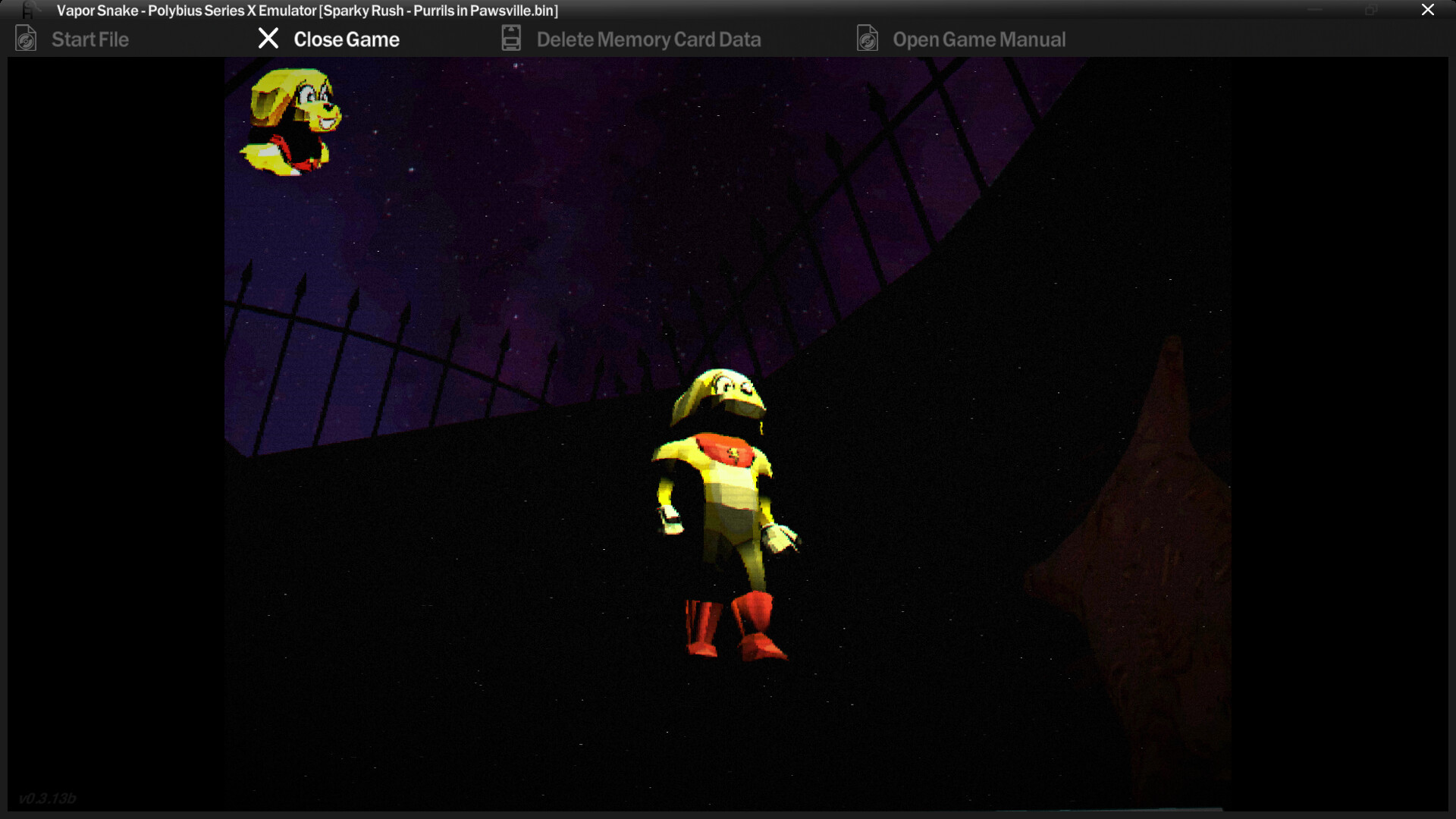Select Close Game from the toolbar

point(346,39)
